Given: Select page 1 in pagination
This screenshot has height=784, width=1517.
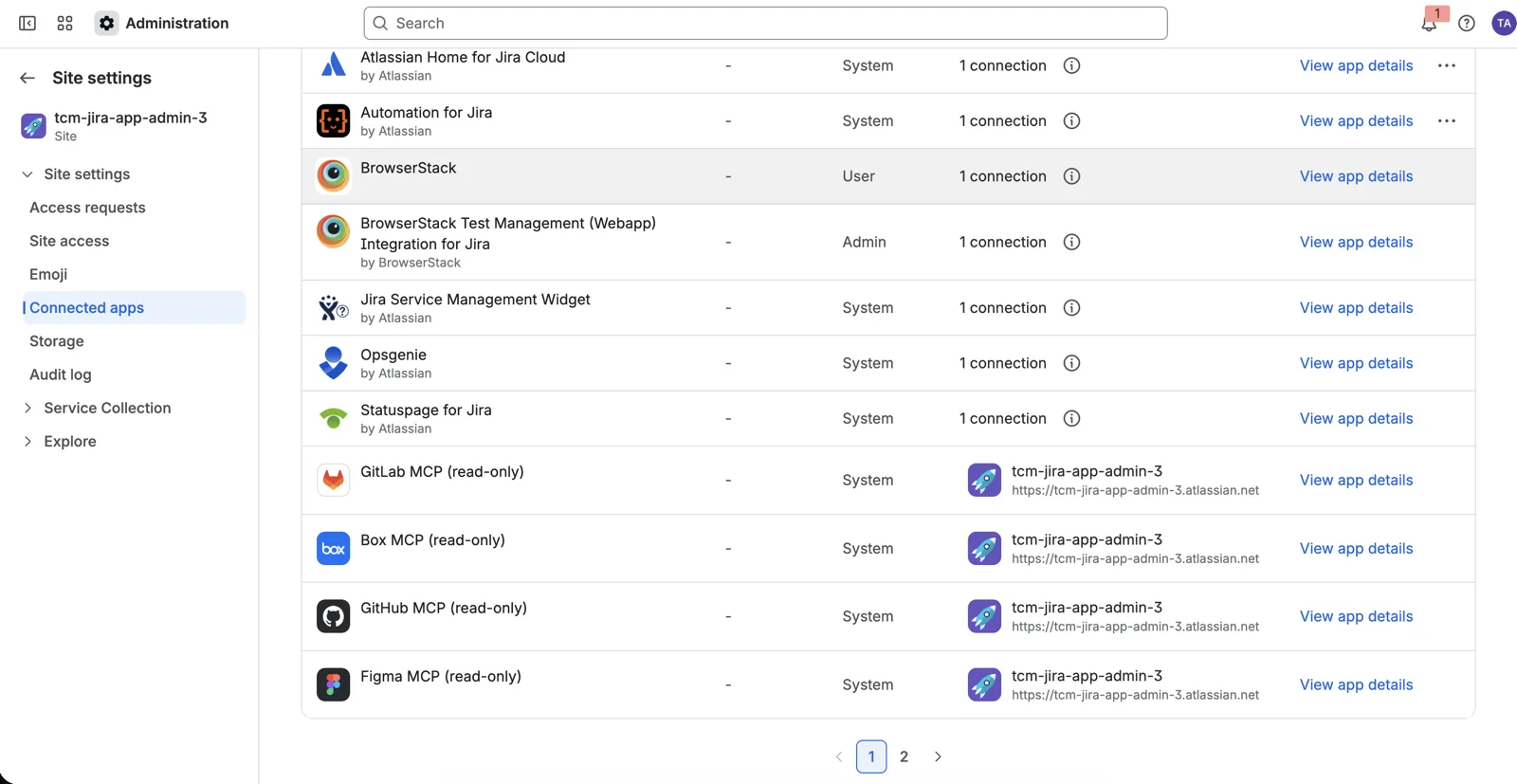Looking at the screenshot, I should click(871, 757).
